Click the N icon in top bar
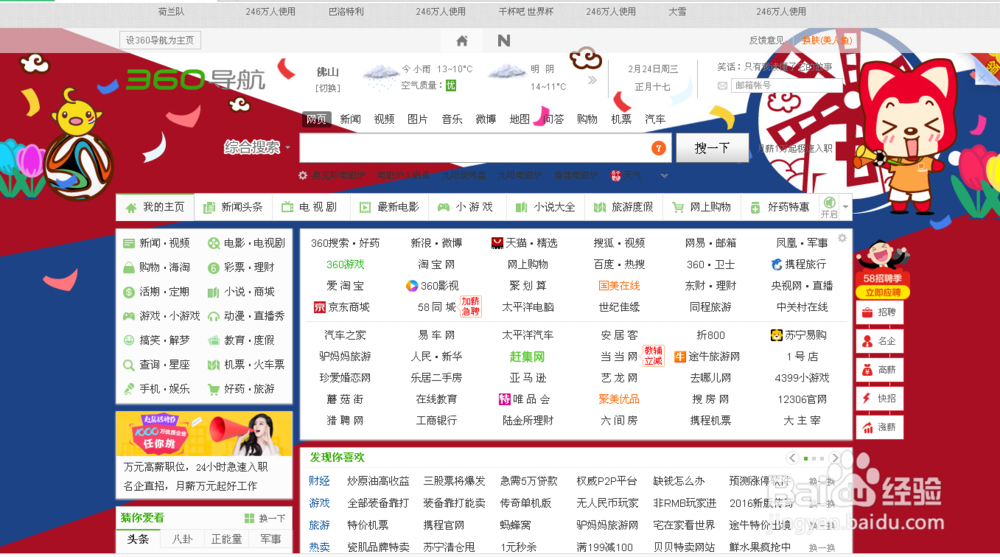This screenshot has height=557, width=1000. (504, 41)
